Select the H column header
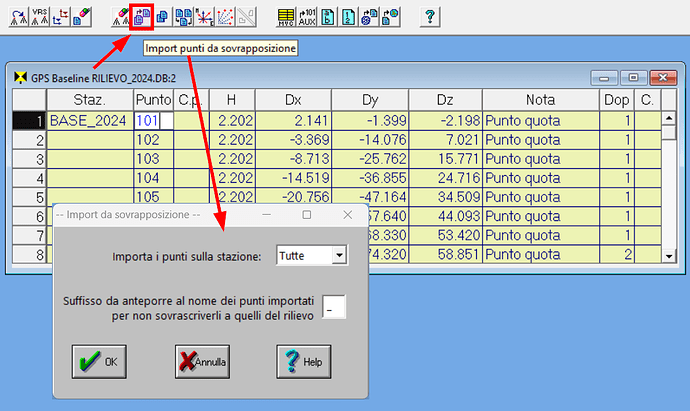The height and width of the screenshot is (411, 690). click(x=232, y=100)
